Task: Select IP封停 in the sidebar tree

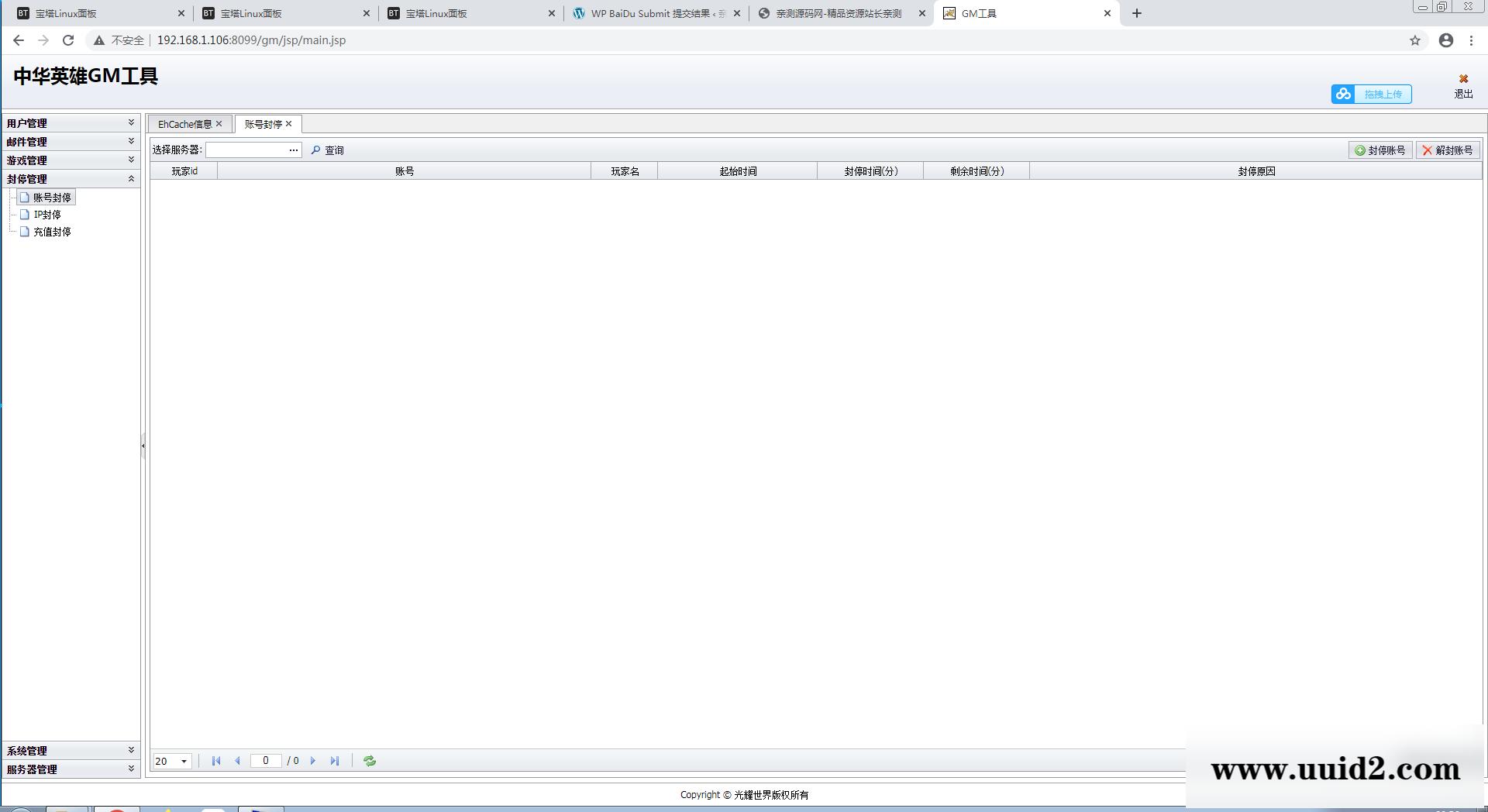Action: pos(46,215)
